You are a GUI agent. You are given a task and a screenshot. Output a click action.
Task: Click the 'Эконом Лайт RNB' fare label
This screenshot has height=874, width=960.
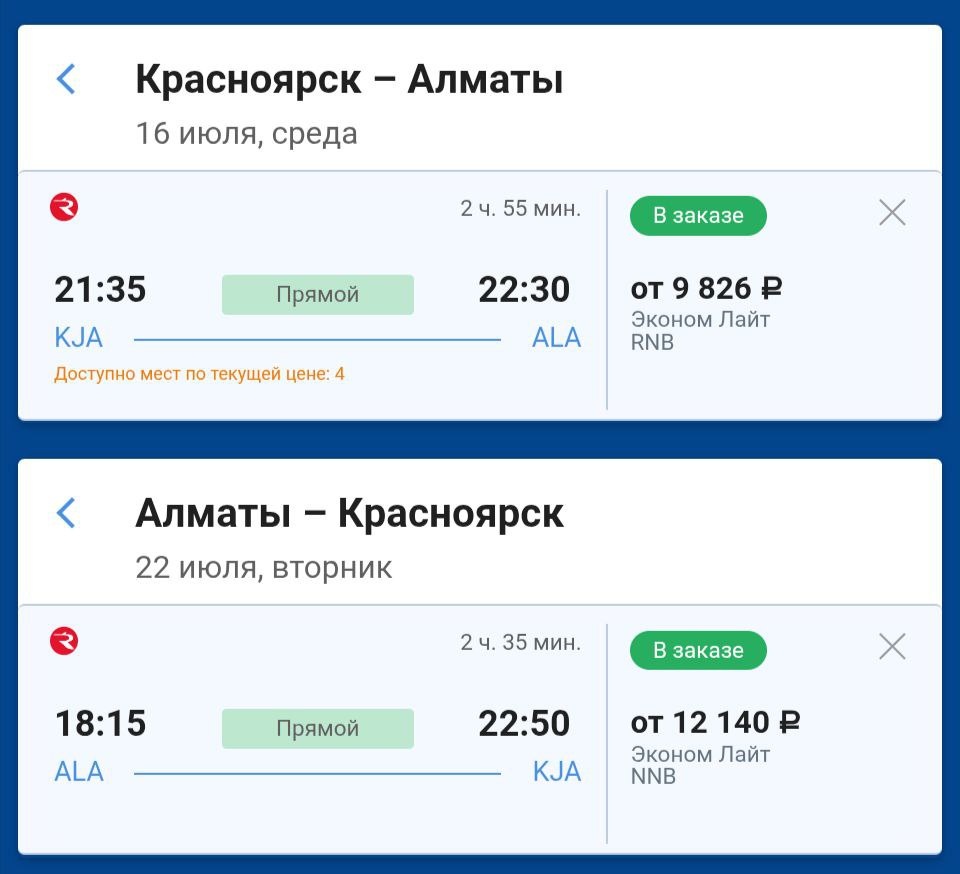(x=700, y=331)
